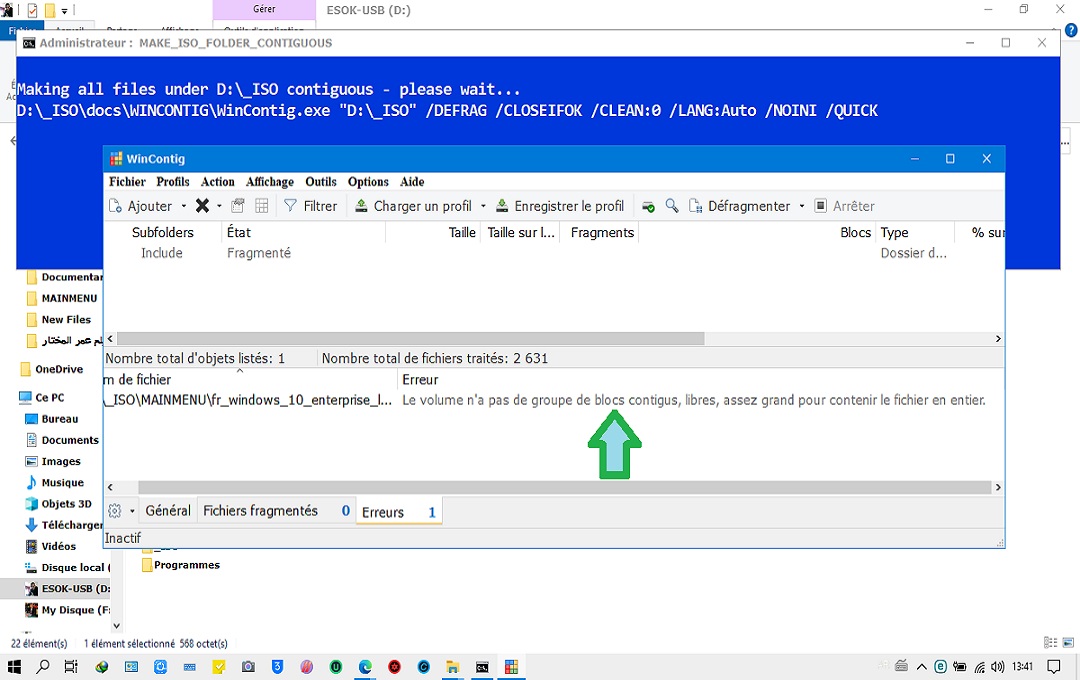The height and width of the screenshot is (680, 1080).
Task: Click the disk check icon with green mark
Action: click(x=648, y=206)
